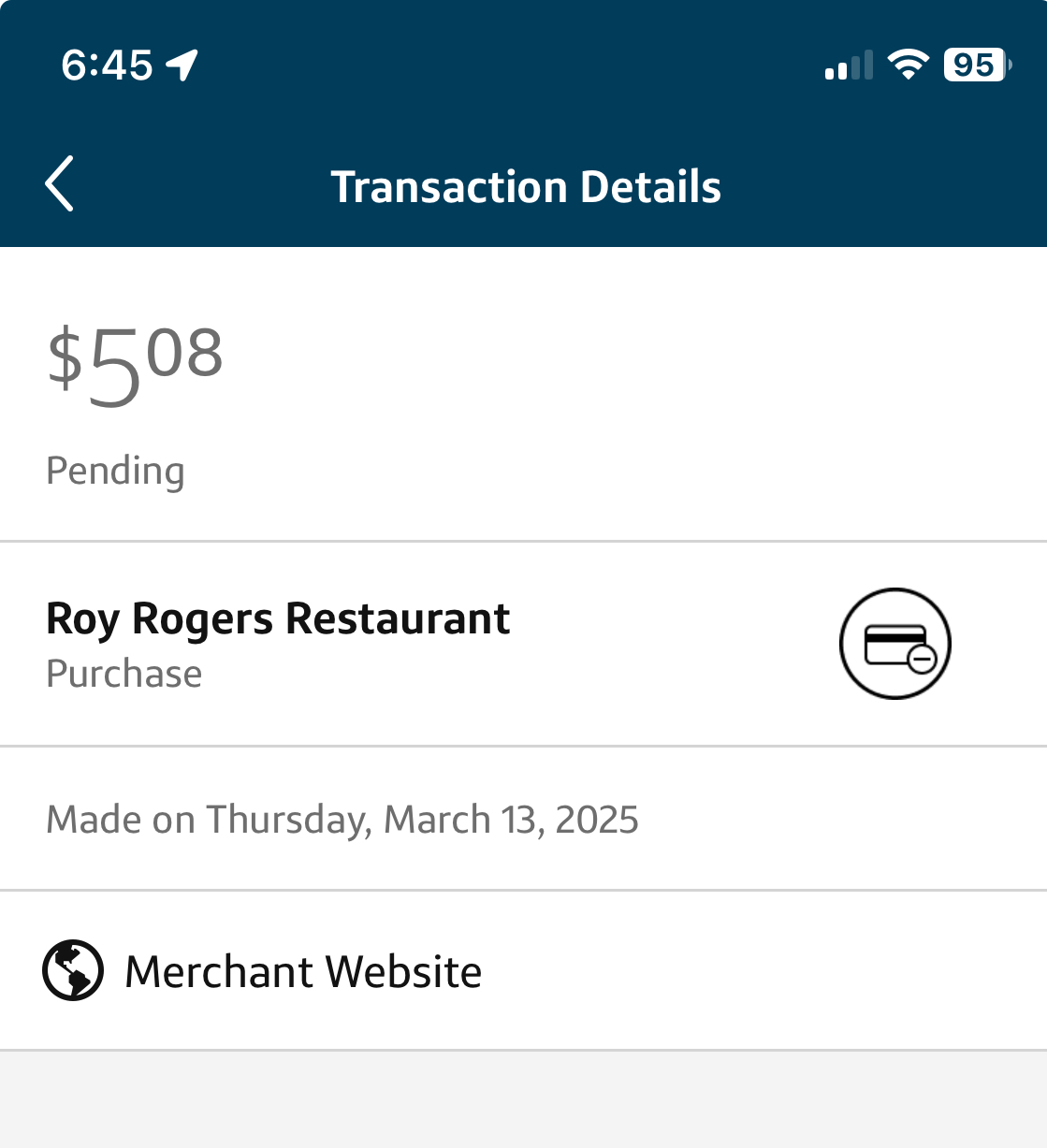Viewport: 1047px width, 1148px height.
Task: Select the Roy Rogers Restaurant merchant name
Action: pyautogui.click(x=278, y=618)
